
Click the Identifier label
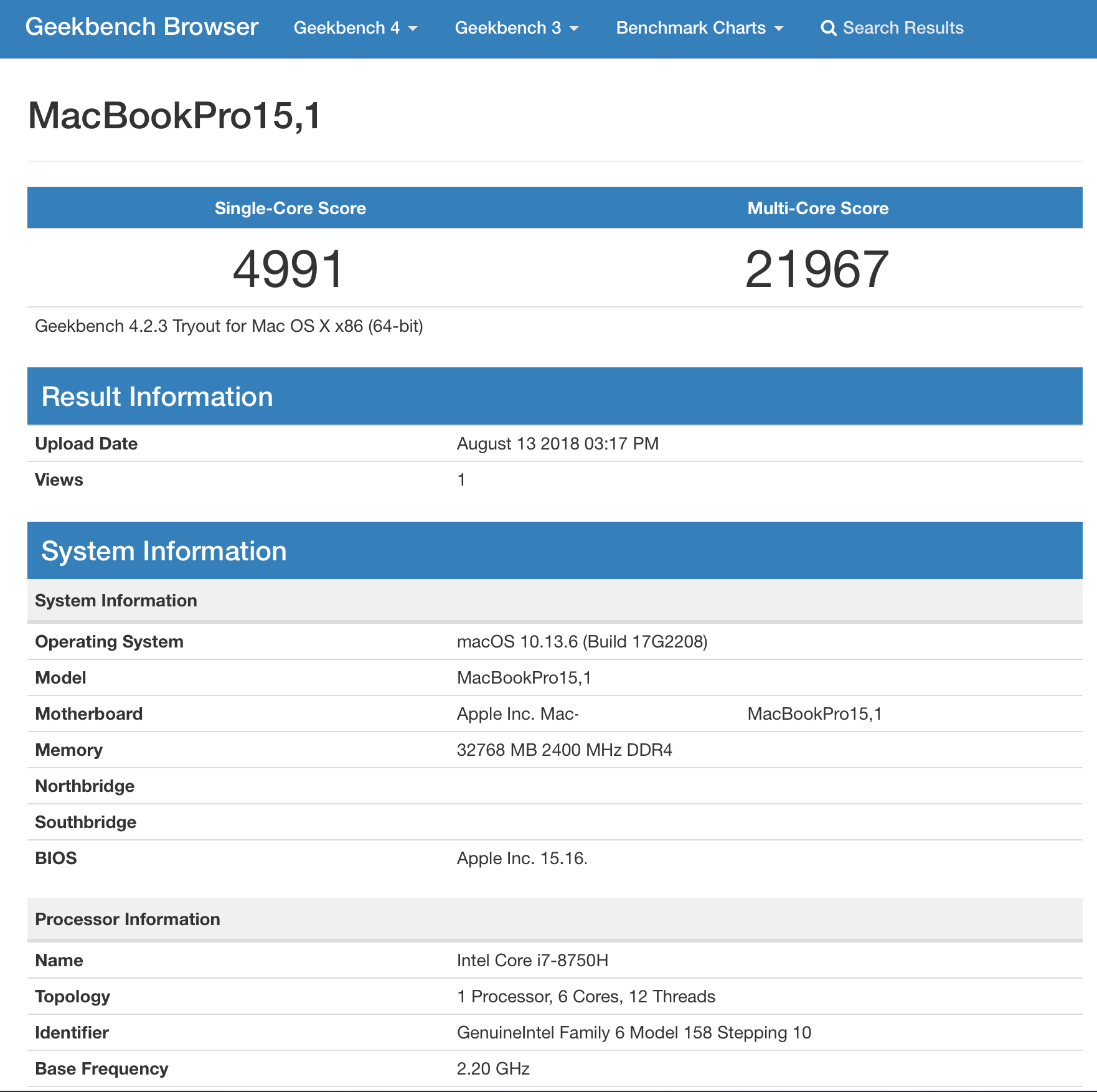coord(72,1032)
